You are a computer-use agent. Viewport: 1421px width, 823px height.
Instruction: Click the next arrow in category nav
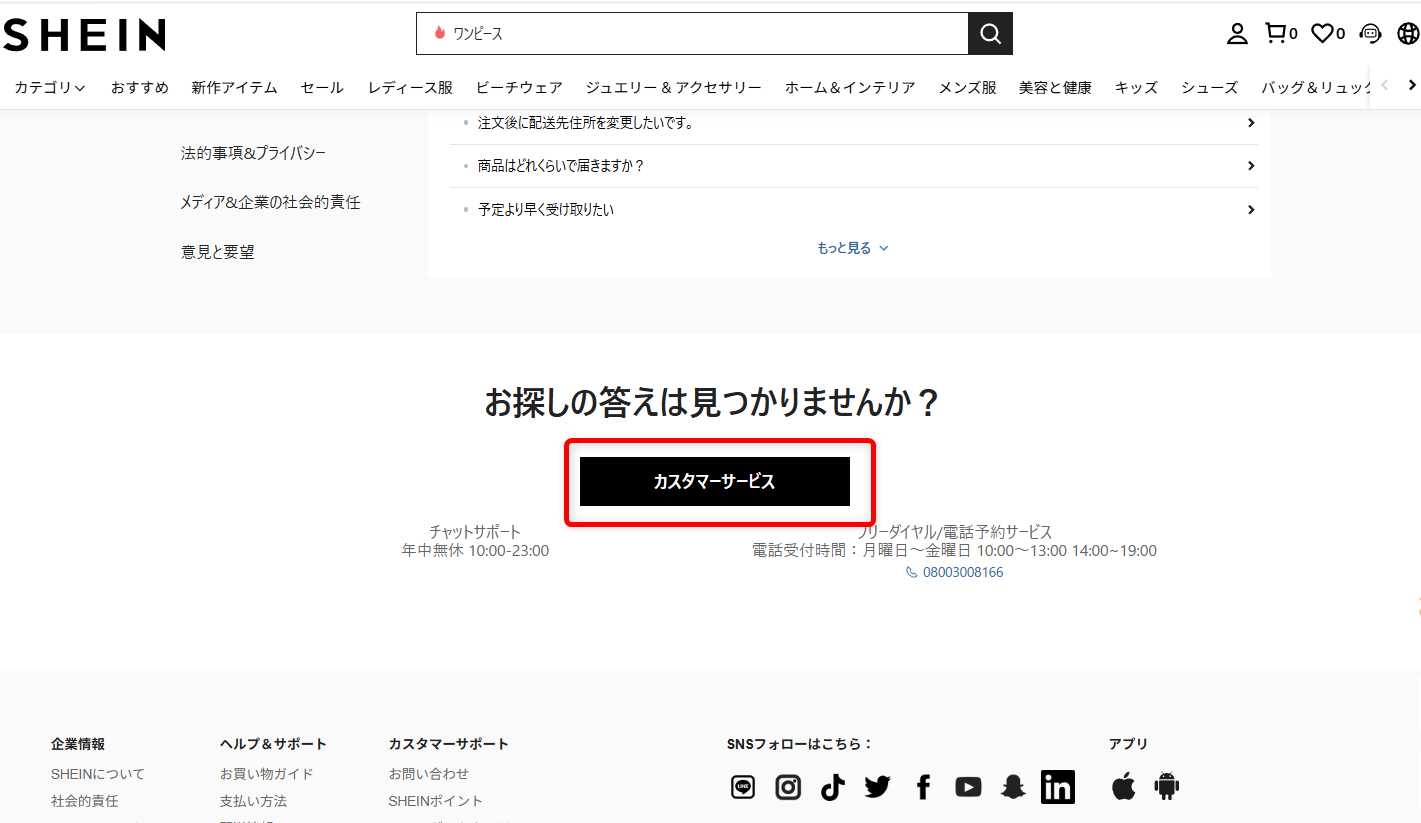(x=1411, y=86)
